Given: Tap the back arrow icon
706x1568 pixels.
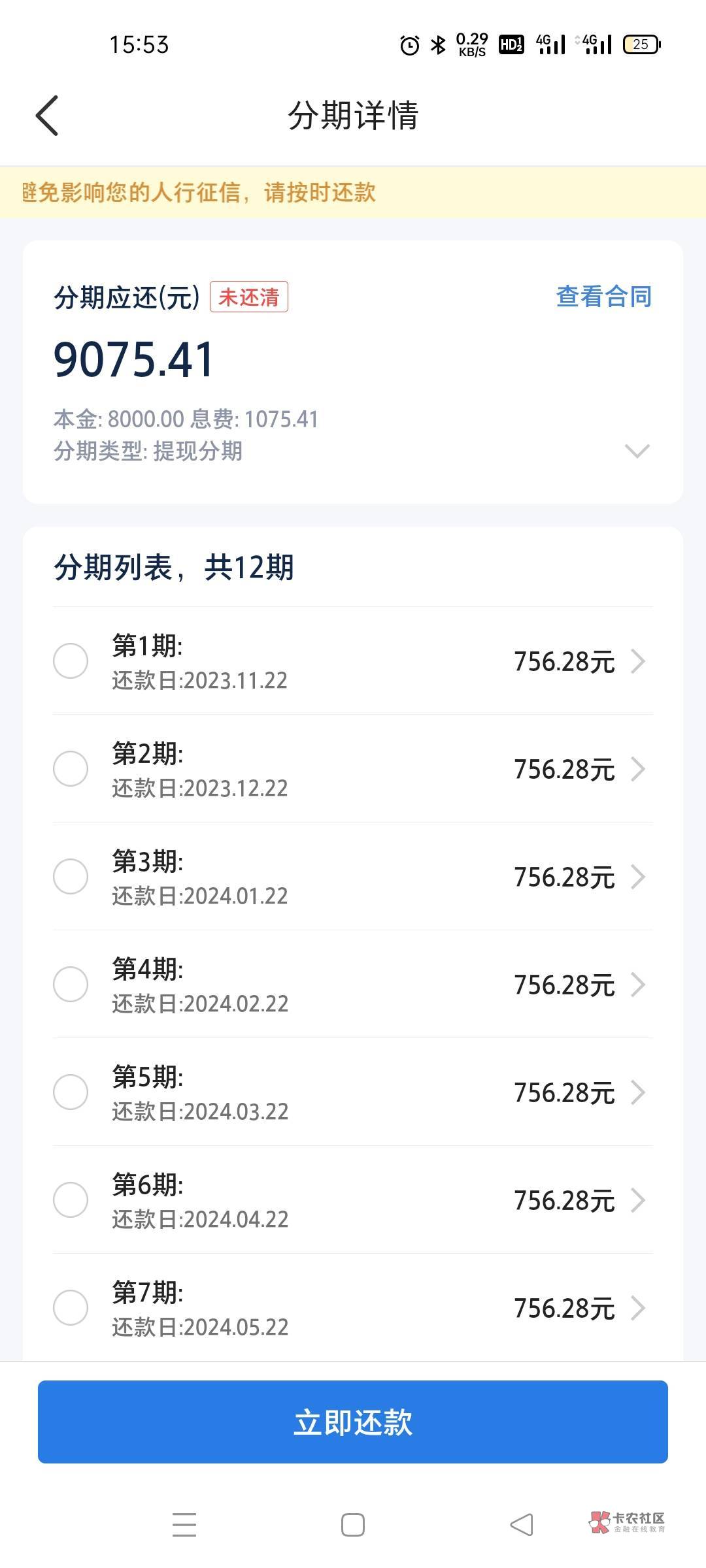Looking at the screenshot, I should coord(47,116).
